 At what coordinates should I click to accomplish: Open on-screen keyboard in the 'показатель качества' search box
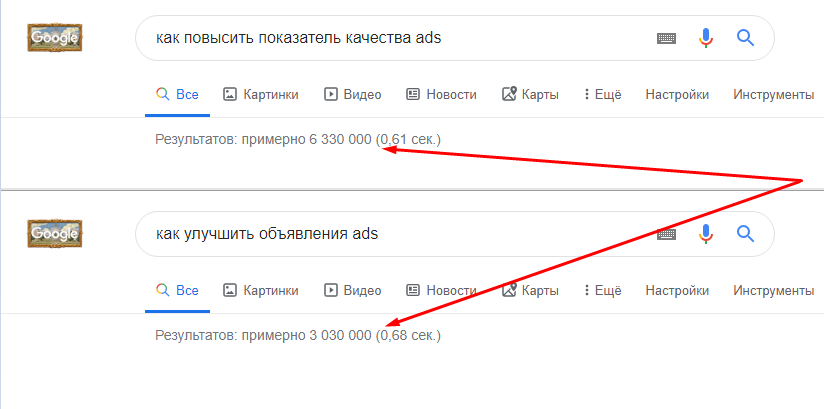point(666,38)
